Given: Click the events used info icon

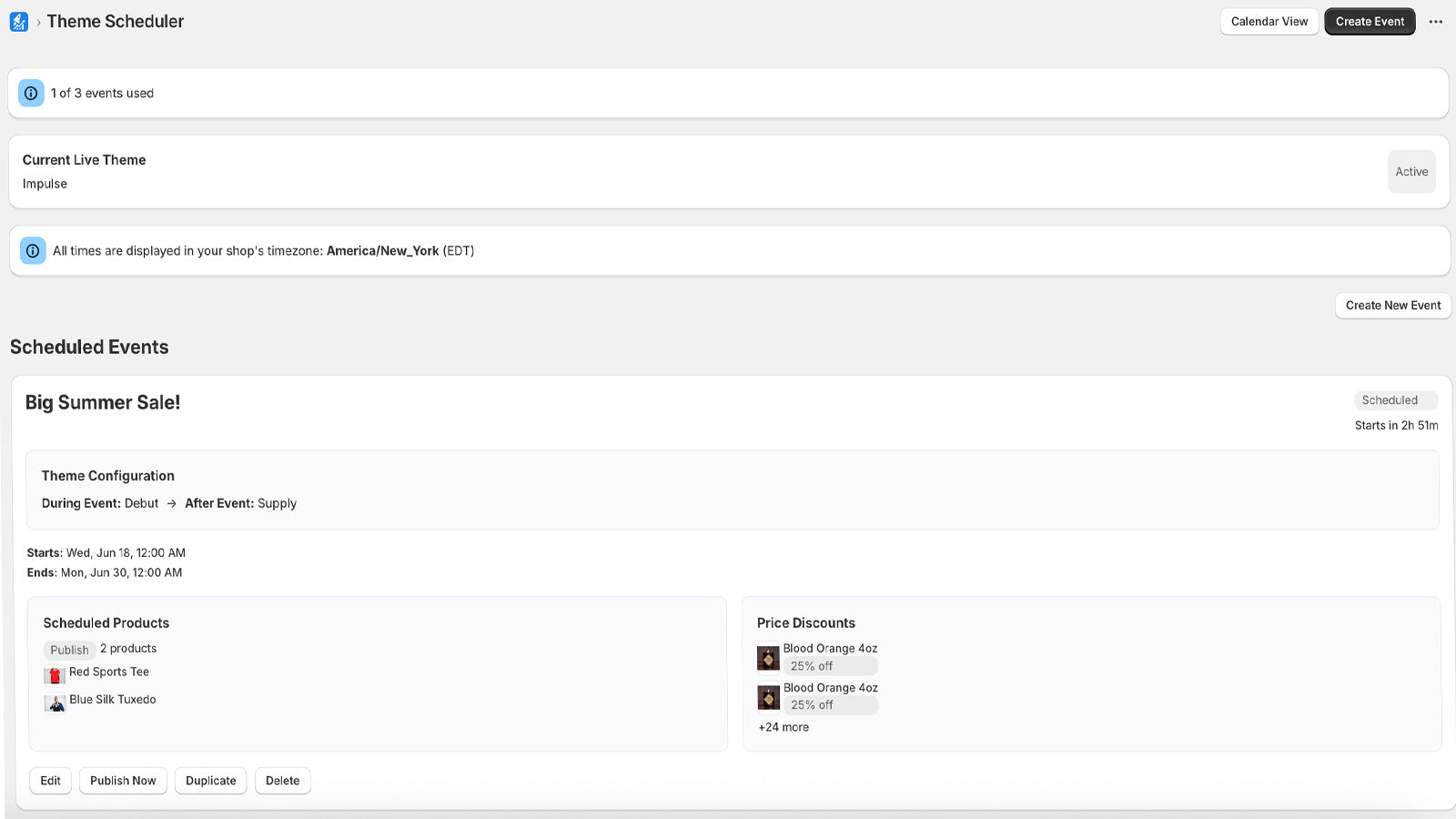Looking at the screenshot, I should pyautogui.click(x=31, y=93).
